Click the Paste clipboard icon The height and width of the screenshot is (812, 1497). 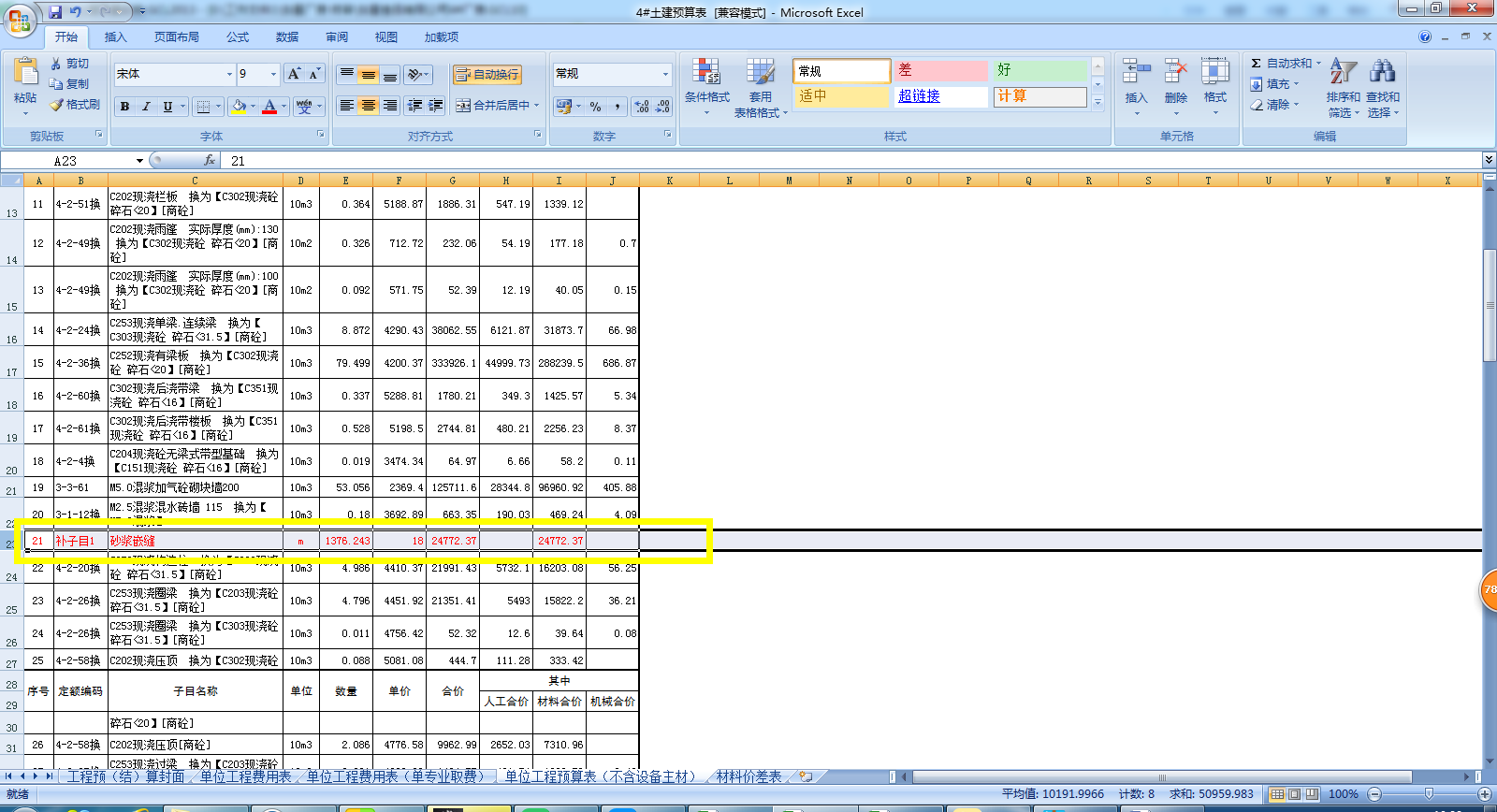click(25, 73)
